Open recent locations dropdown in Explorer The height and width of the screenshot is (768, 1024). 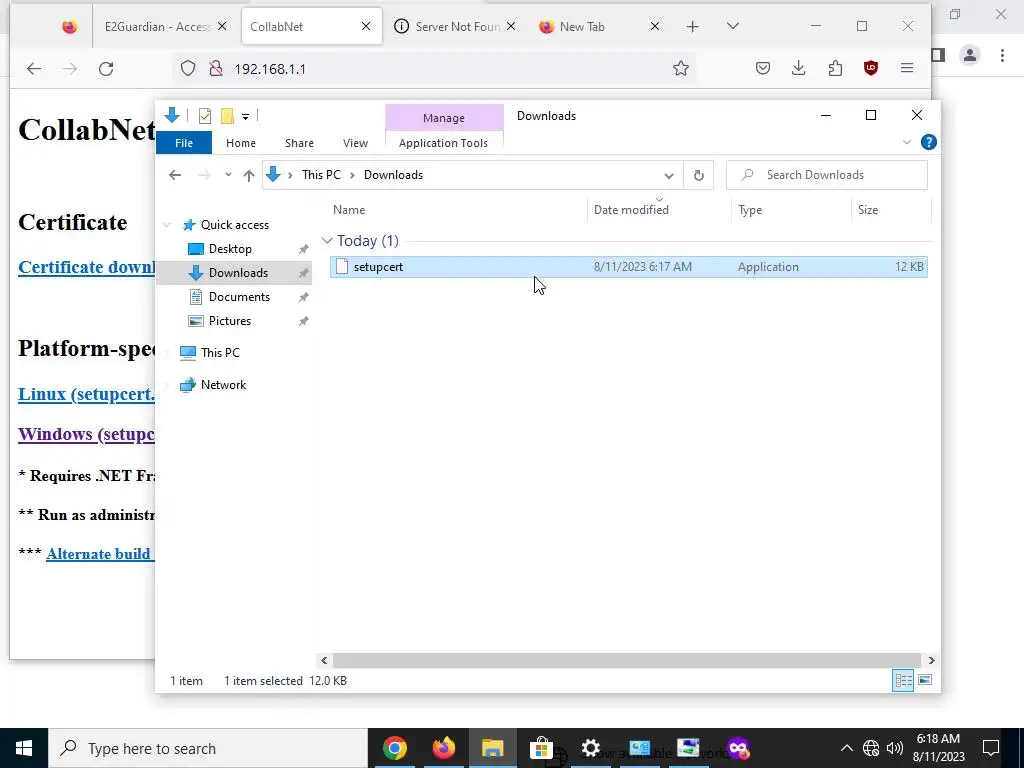coord(228,175)
